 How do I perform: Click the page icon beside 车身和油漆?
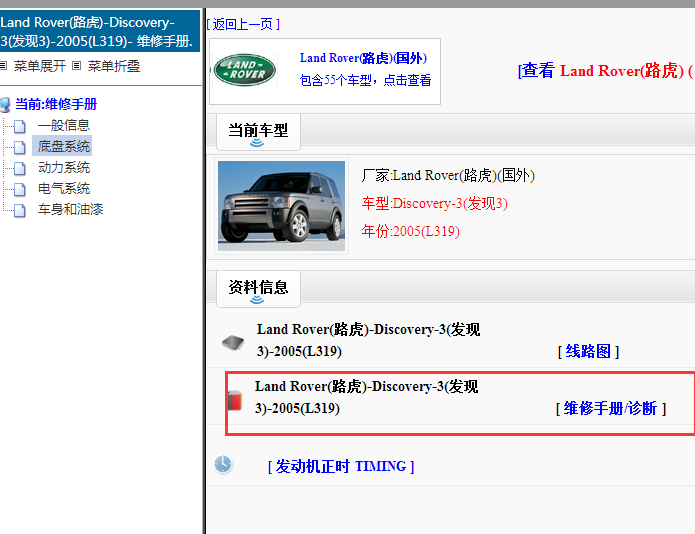click(20, 210)
